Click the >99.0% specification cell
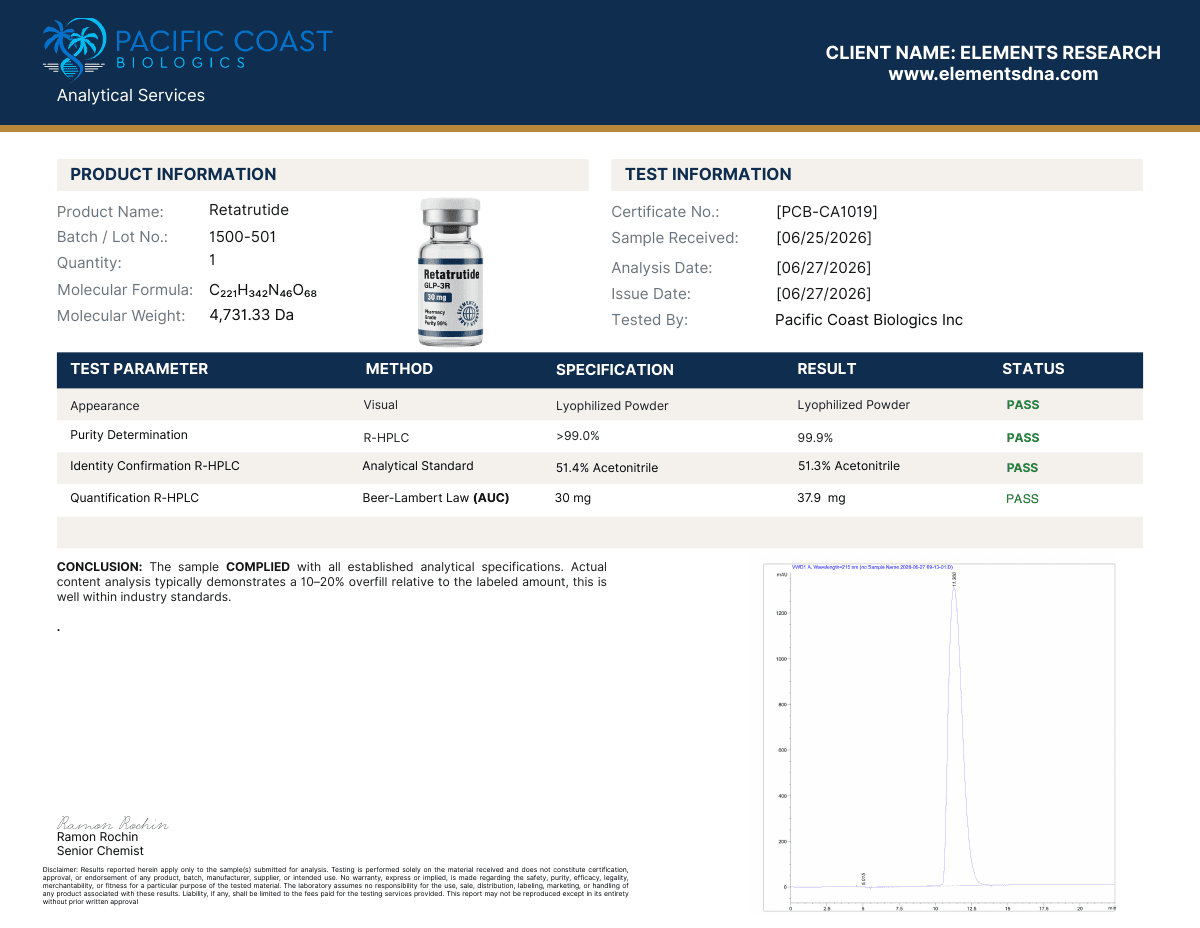The height and width of the screenshot is (928, 1200). 578,436
